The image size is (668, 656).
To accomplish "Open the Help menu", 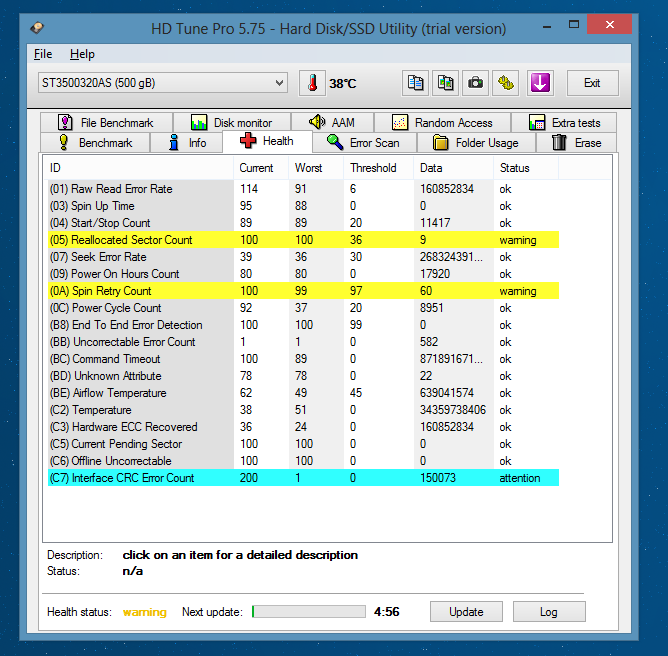I will coord(82,54).
